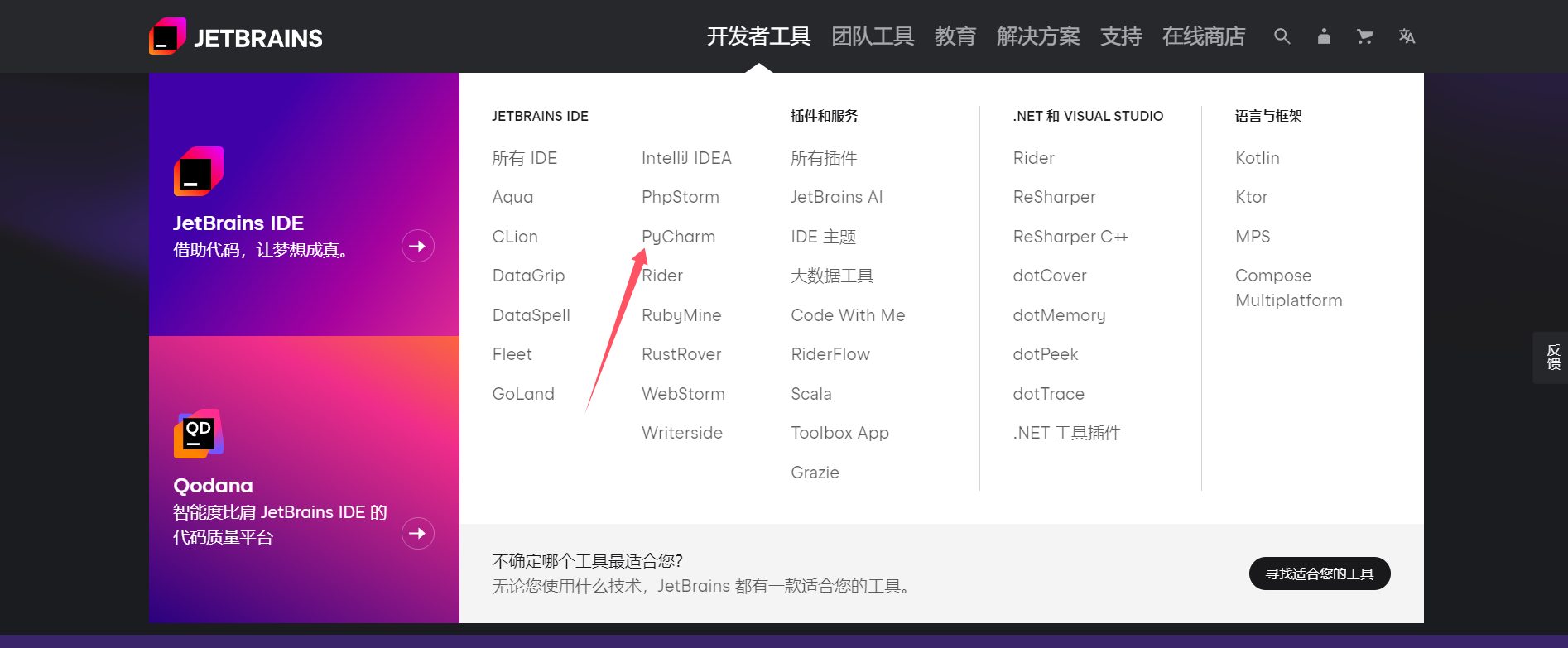The image size is (1568, 648).
Task: Select Kotlin language link
Action: click(x=1258, y=158)
